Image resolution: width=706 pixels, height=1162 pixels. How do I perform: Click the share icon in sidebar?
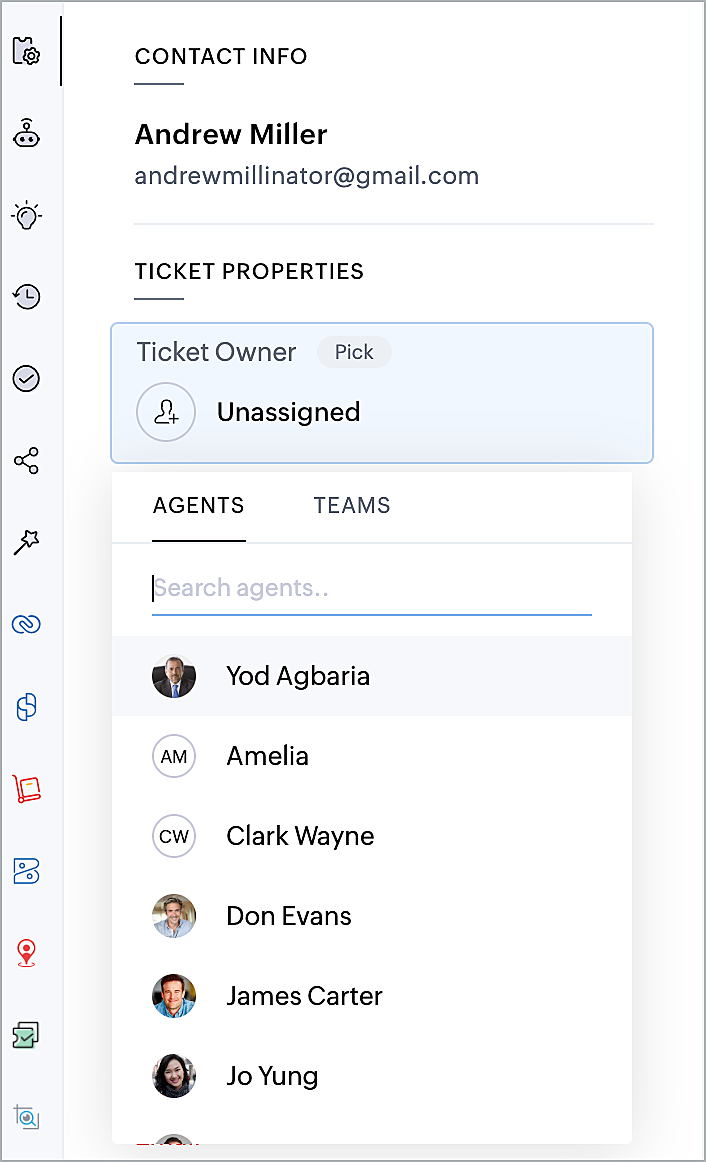coord(27,461)
